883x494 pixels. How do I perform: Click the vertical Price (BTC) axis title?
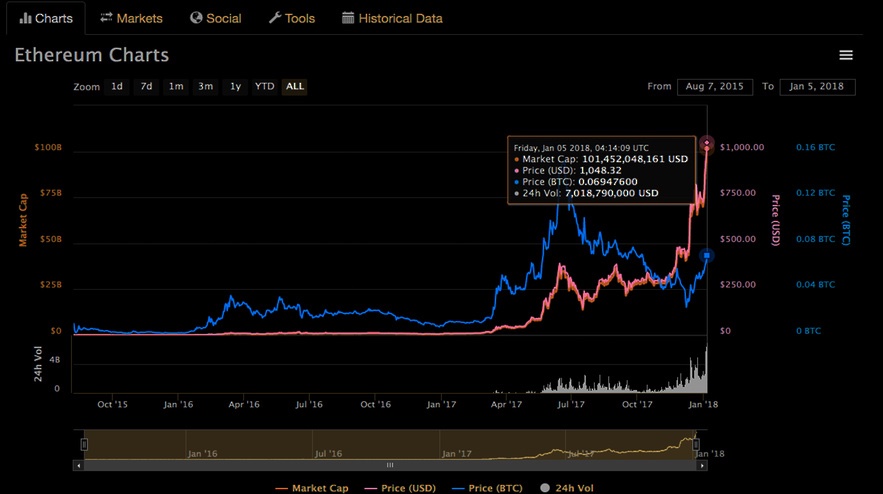point(846,220)
